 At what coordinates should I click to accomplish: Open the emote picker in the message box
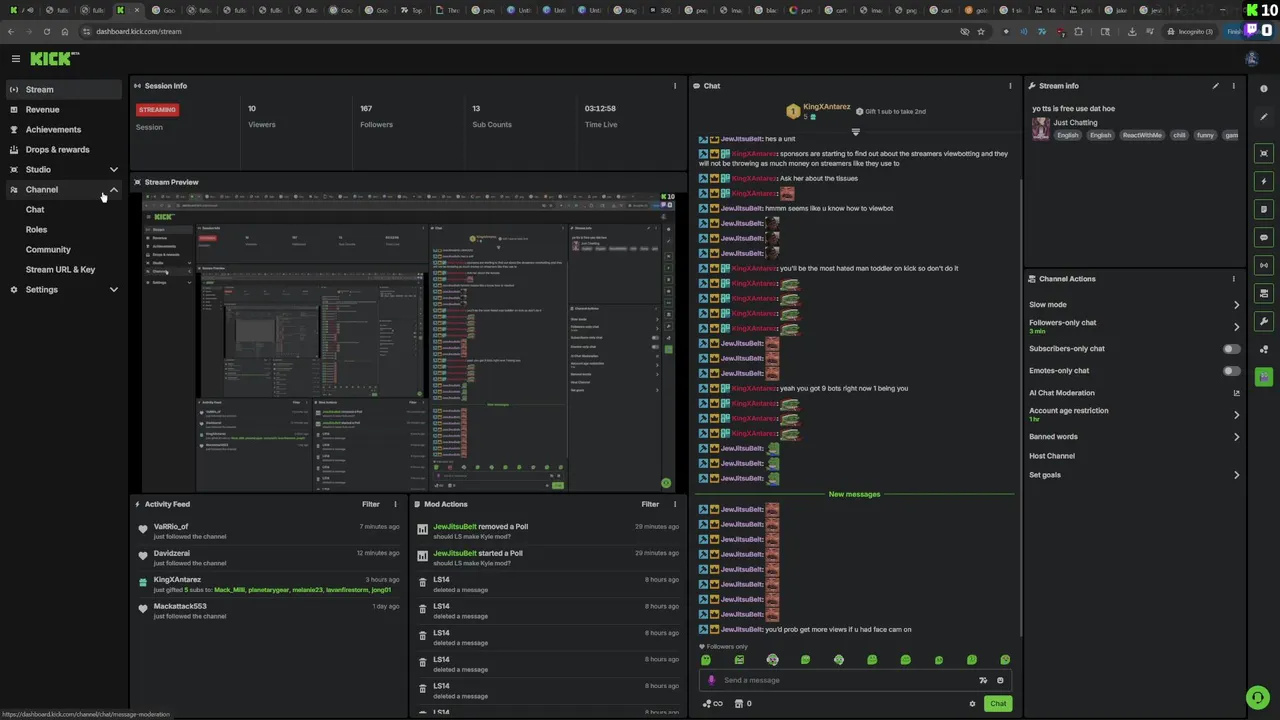tap(1000, 680)
